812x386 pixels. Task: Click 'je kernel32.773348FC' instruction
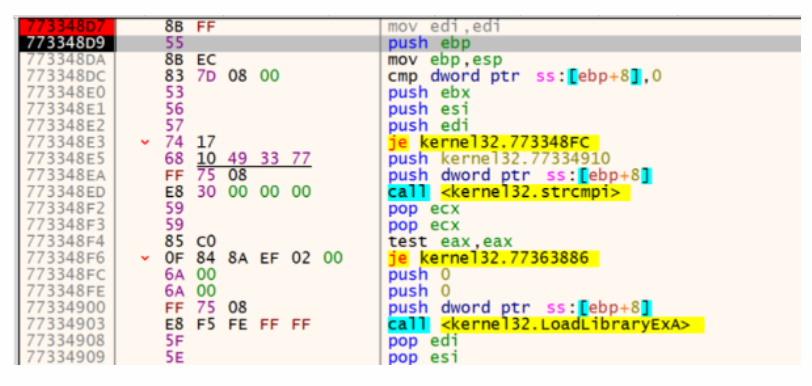pyautogui.click(x=493, y=142)
